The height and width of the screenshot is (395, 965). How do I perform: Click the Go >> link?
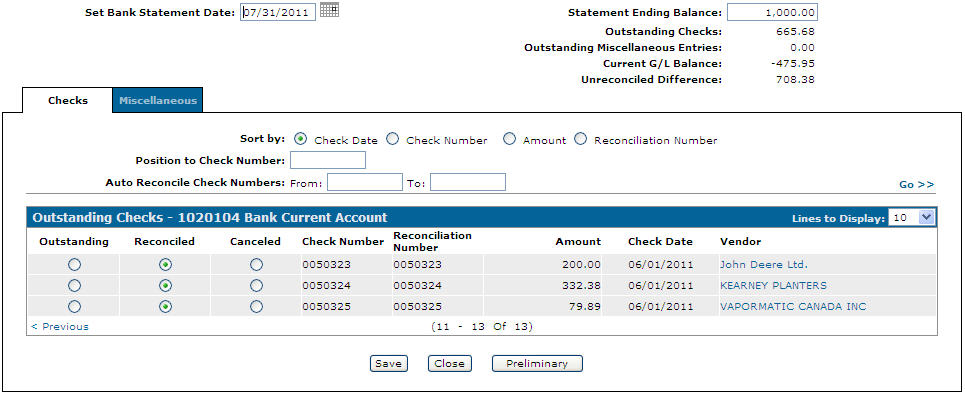[916, 185]
